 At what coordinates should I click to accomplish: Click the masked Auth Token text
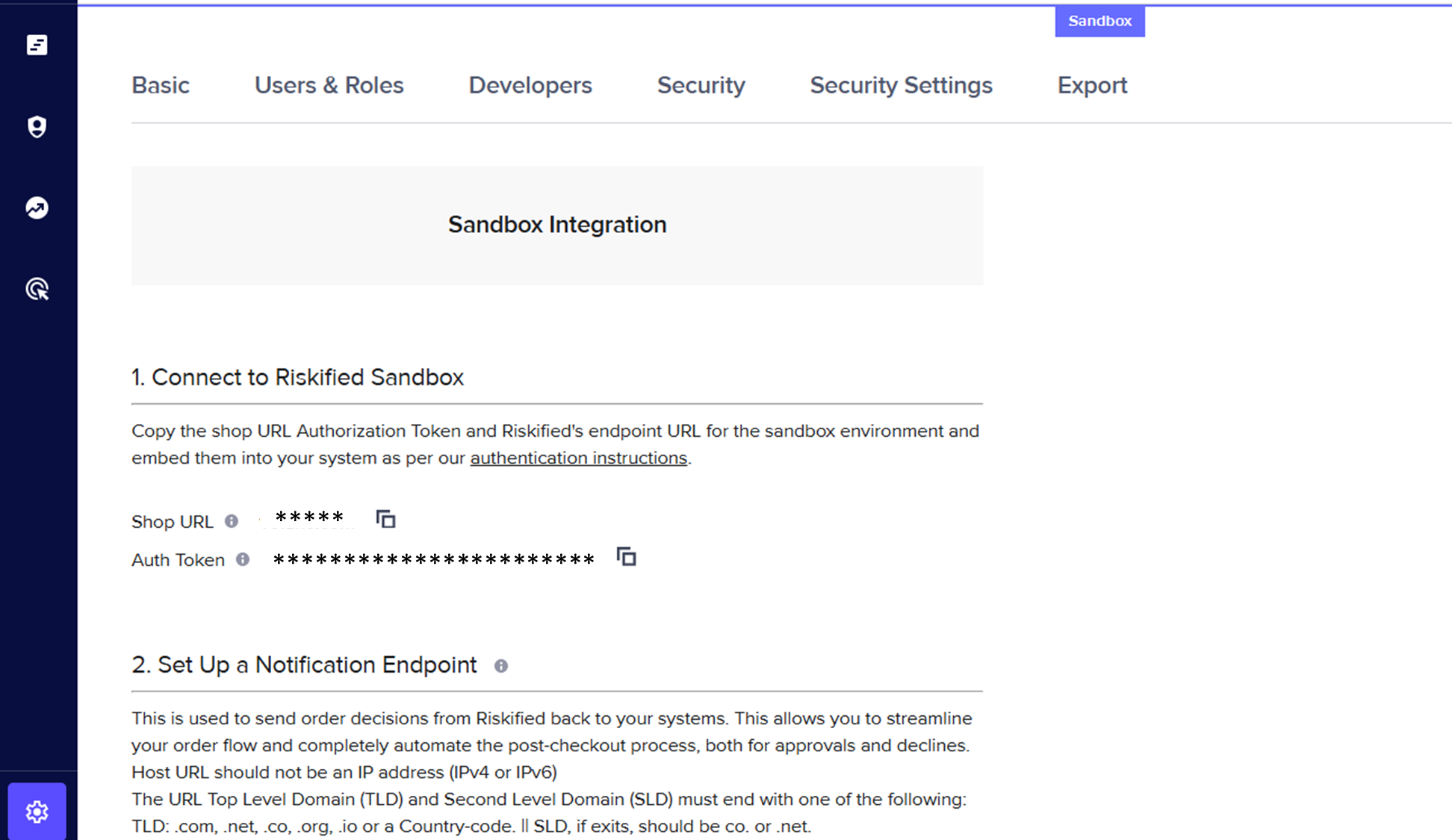433,559
